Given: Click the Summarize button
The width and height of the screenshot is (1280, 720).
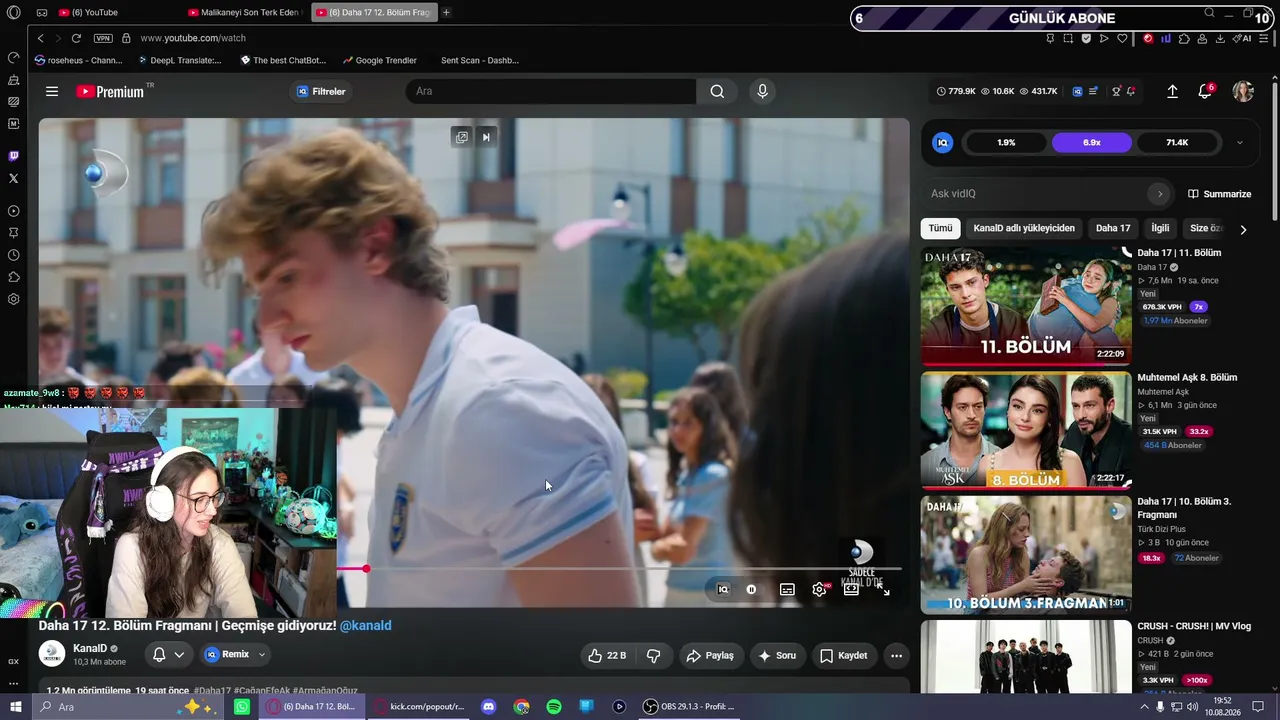Looking at the screenshot, I should [1220, 194].
